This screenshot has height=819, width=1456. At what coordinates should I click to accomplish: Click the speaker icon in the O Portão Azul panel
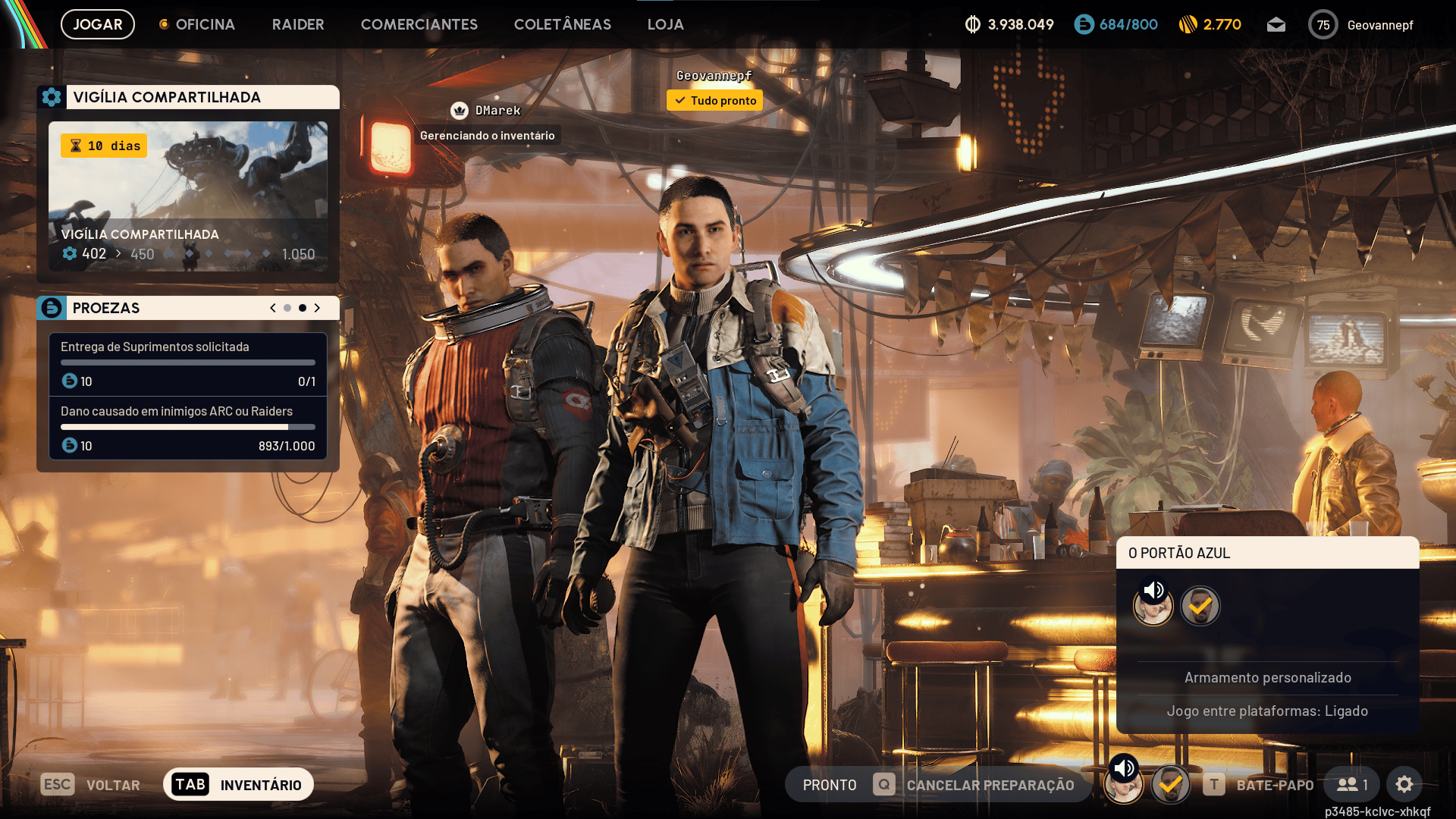(1153, 590)
